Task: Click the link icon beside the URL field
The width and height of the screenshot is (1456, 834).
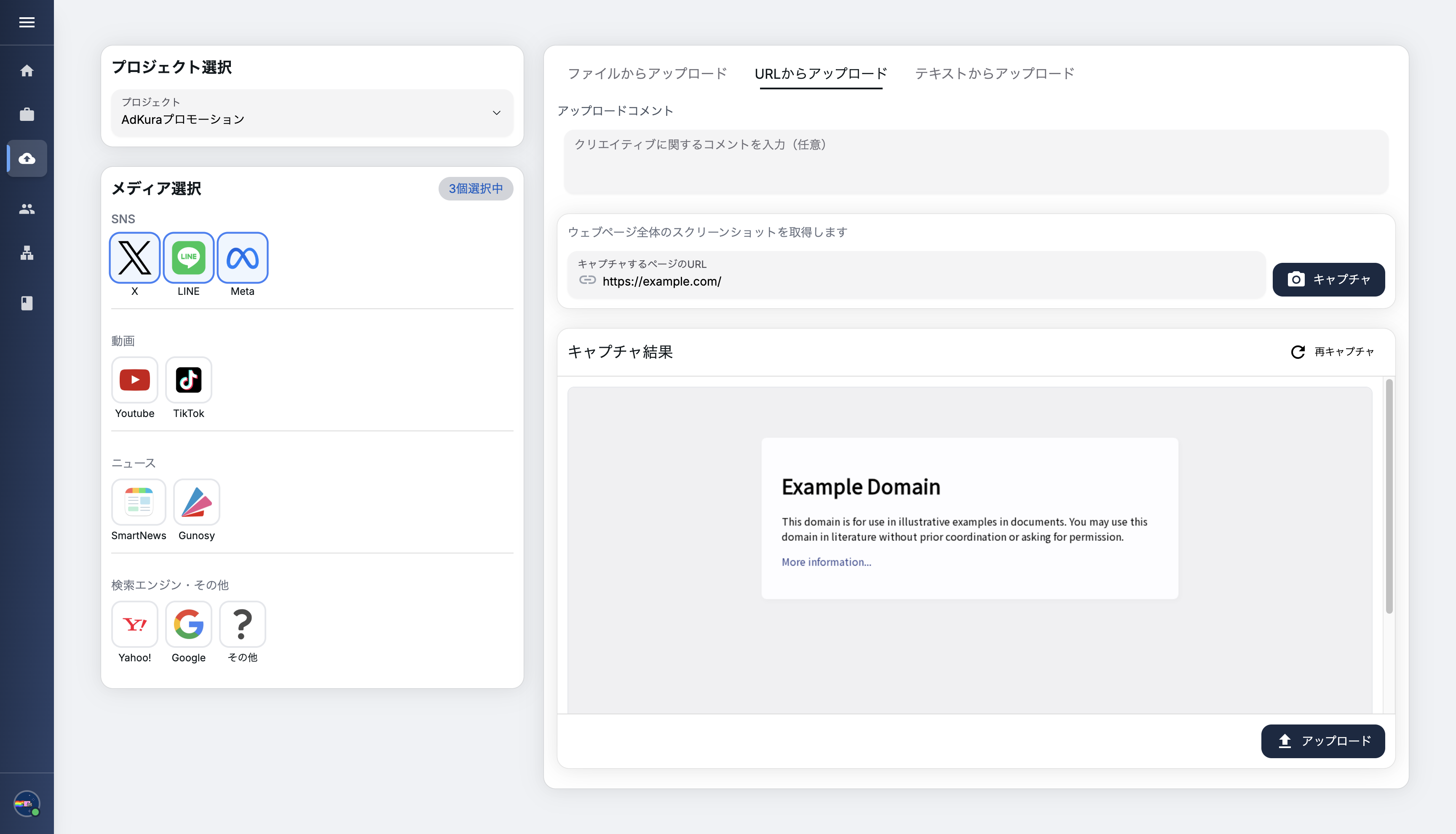Action: [587, 281]
